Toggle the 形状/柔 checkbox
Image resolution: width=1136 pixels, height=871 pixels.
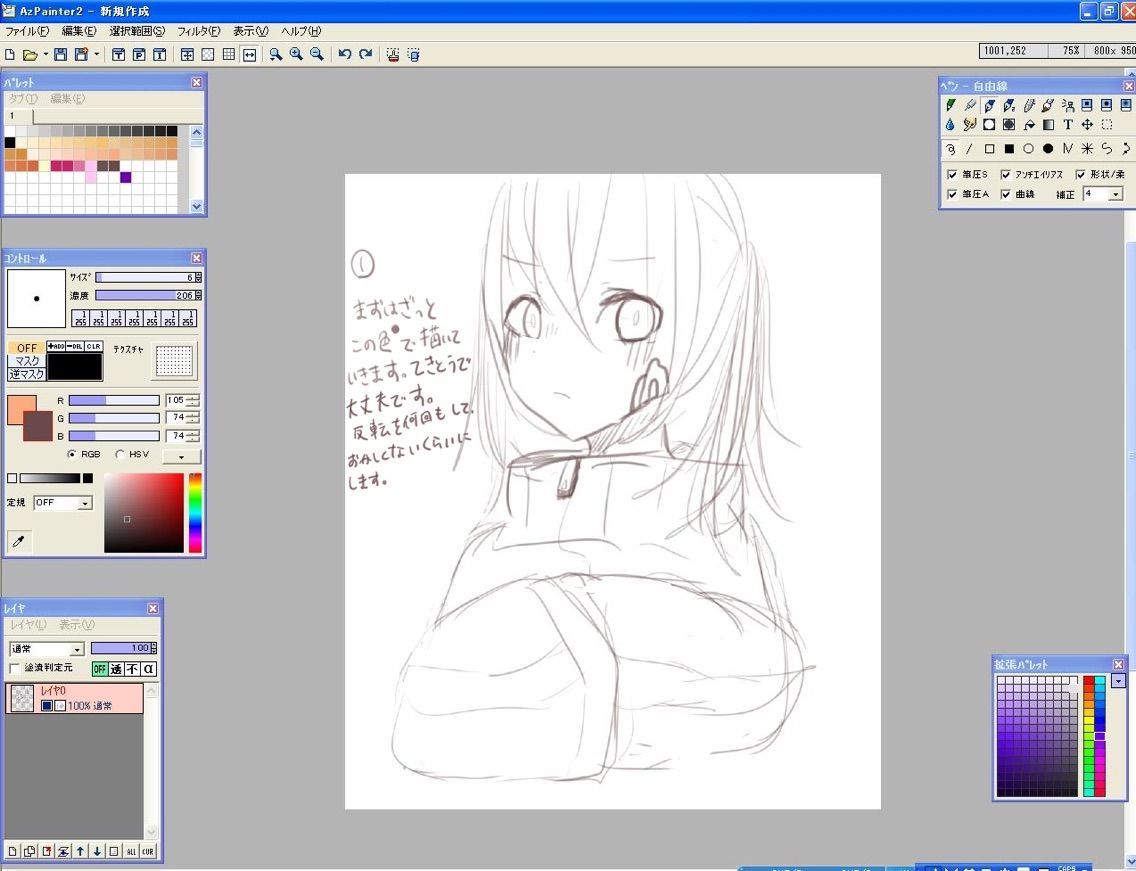click(1081, 175)
